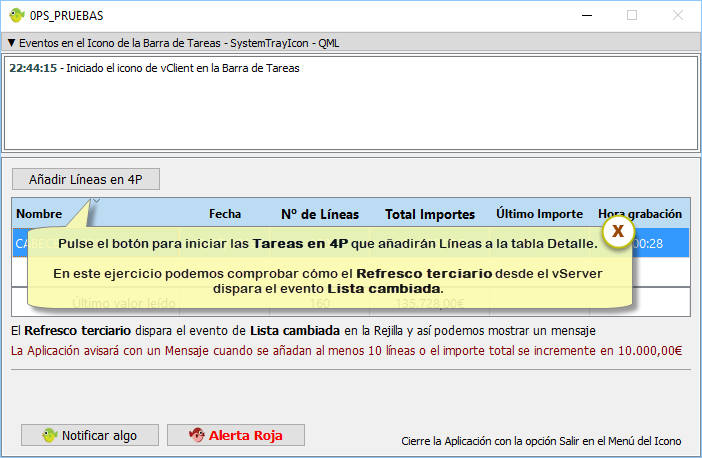This screenshot has height=458, width=702.
Task: Click the 0PS_PRUEBAS app icon in title bar
Action: (x=15, y=15)
